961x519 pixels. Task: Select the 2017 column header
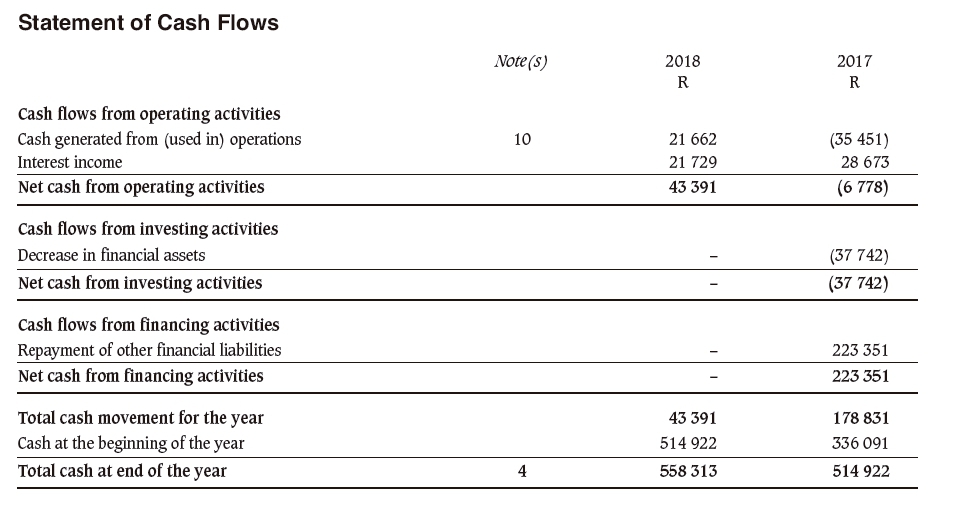(x=853, y=61)
